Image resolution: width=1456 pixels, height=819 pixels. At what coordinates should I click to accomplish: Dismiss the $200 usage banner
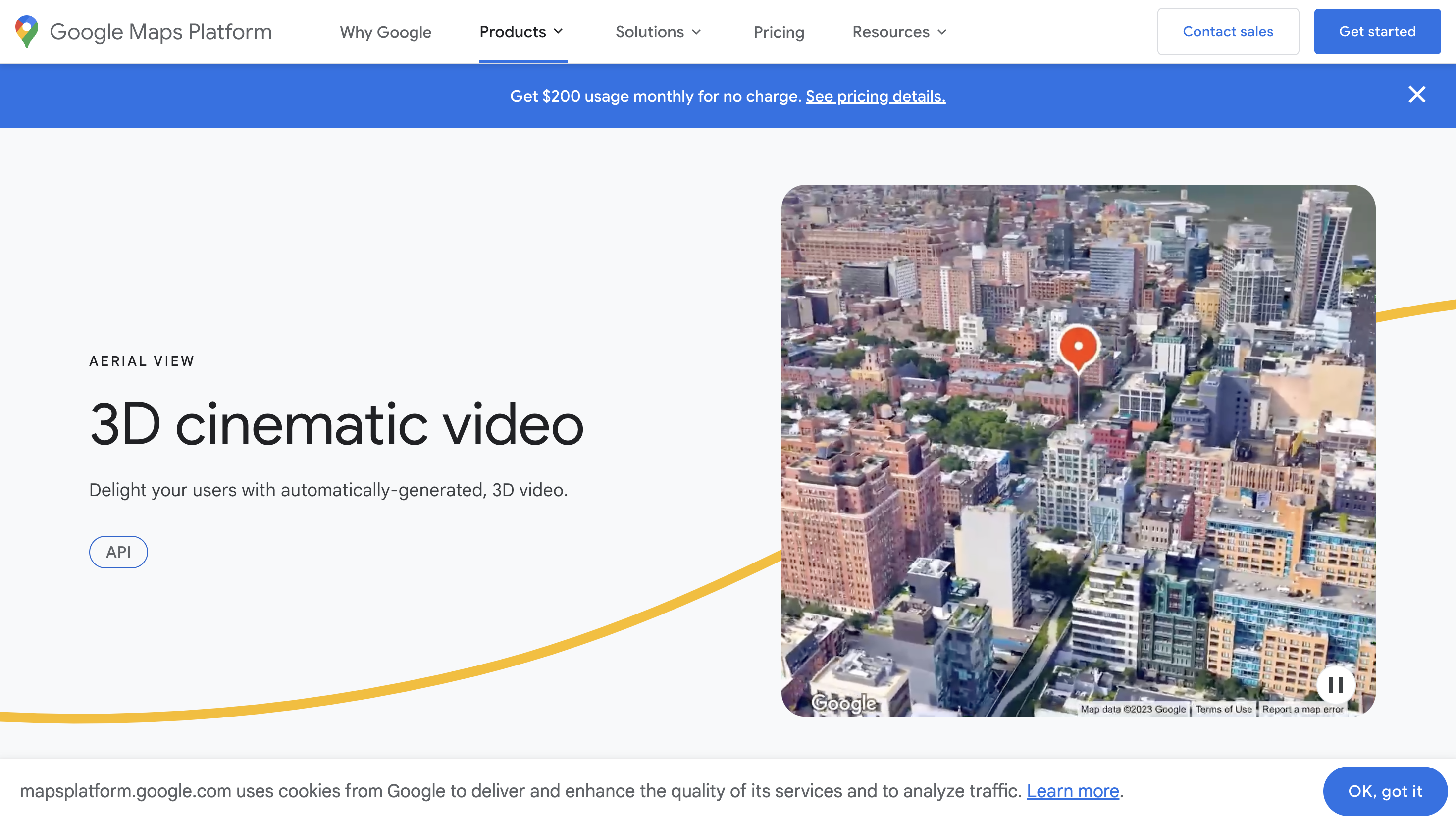tap(1417, 95)
